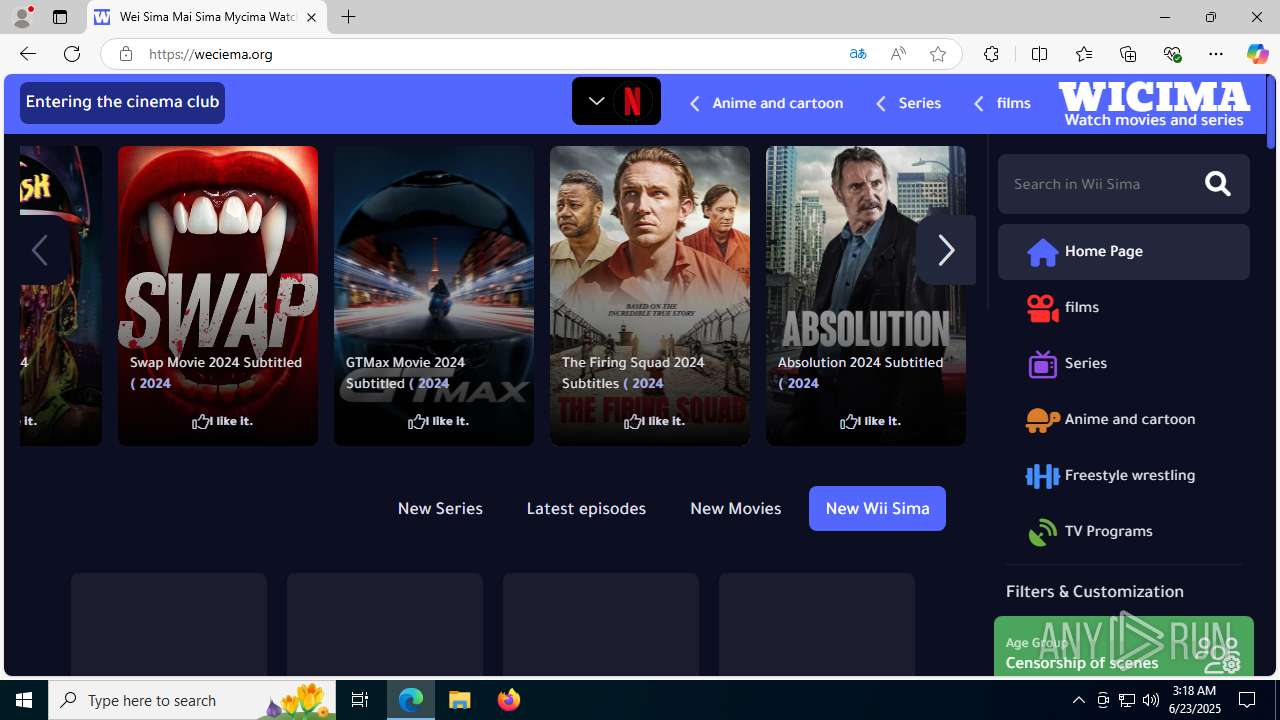This screenshot has width=1280, height=720.
Task: Slide carousel to previous movies arrow
Action: pyautogui.click(x=40, y=250)
